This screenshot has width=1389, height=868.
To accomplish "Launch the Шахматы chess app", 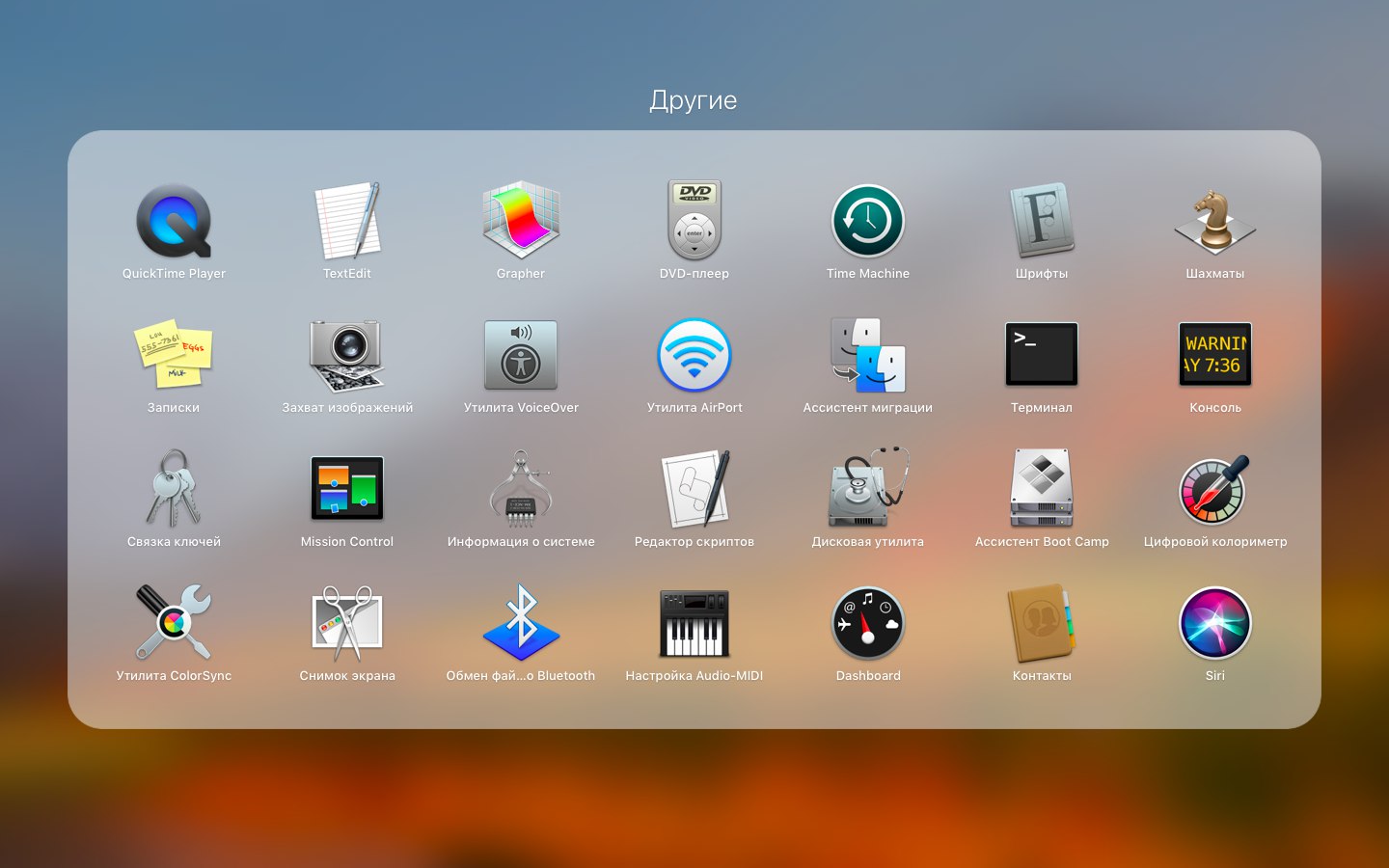I will (1215, 221).
